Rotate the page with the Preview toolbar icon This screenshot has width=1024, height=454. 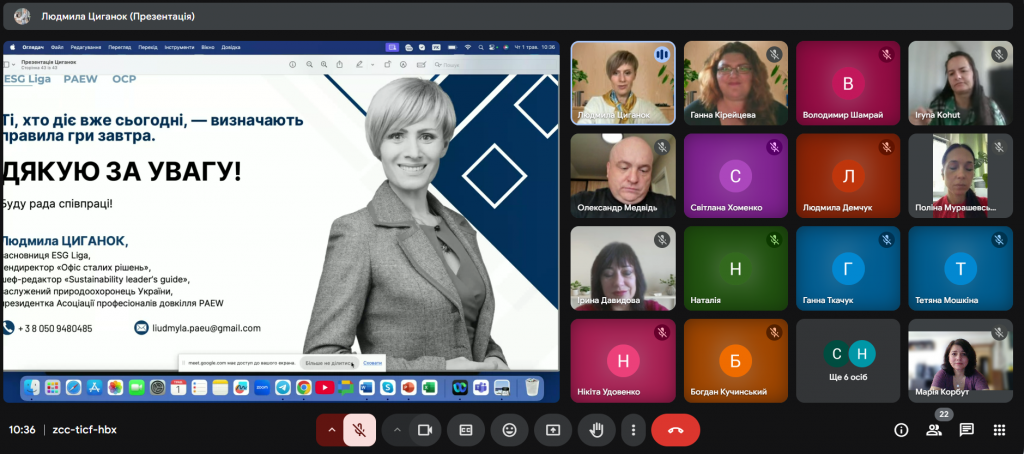click(x=387, y=64)
